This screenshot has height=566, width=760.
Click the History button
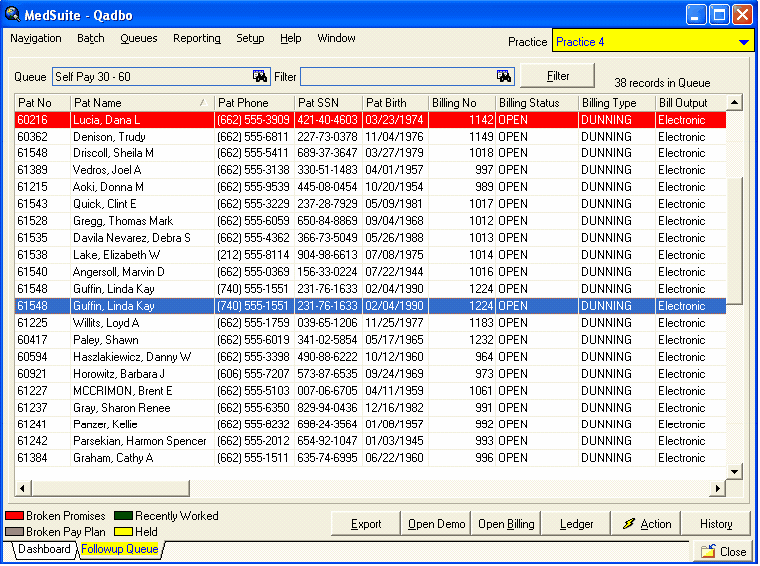coord(716,524)
